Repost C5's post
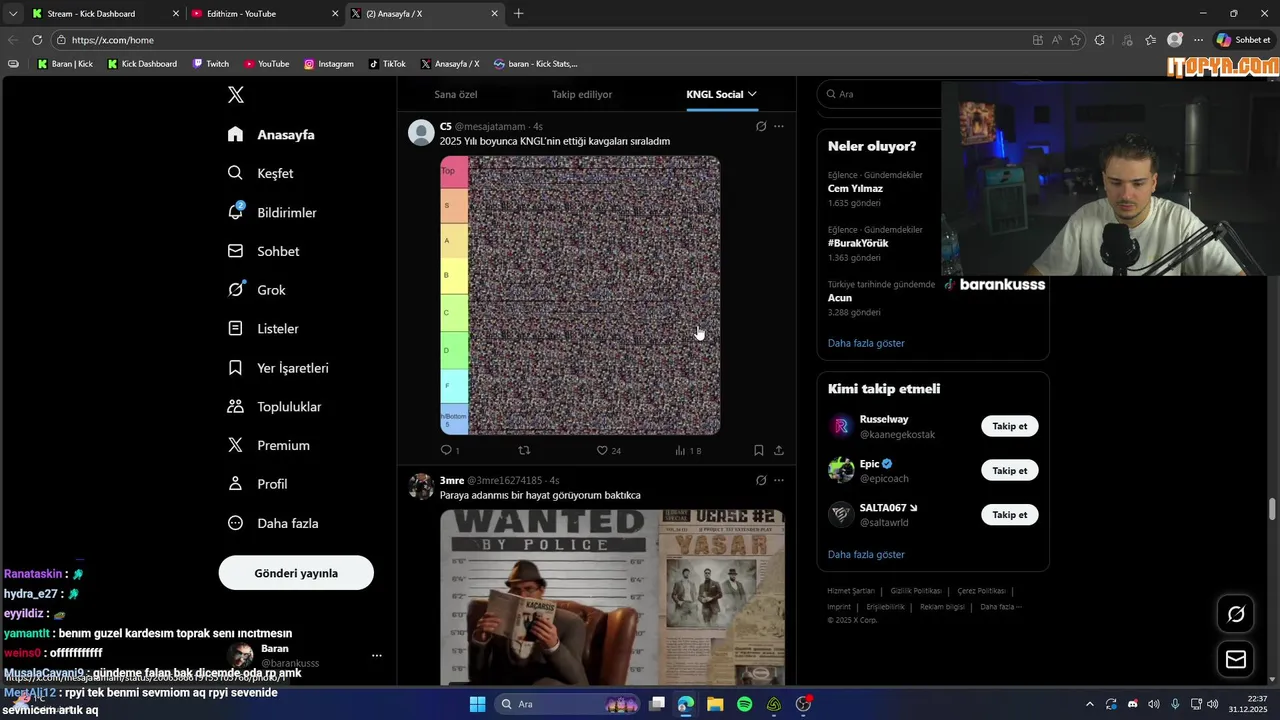 tap(524, 450)
